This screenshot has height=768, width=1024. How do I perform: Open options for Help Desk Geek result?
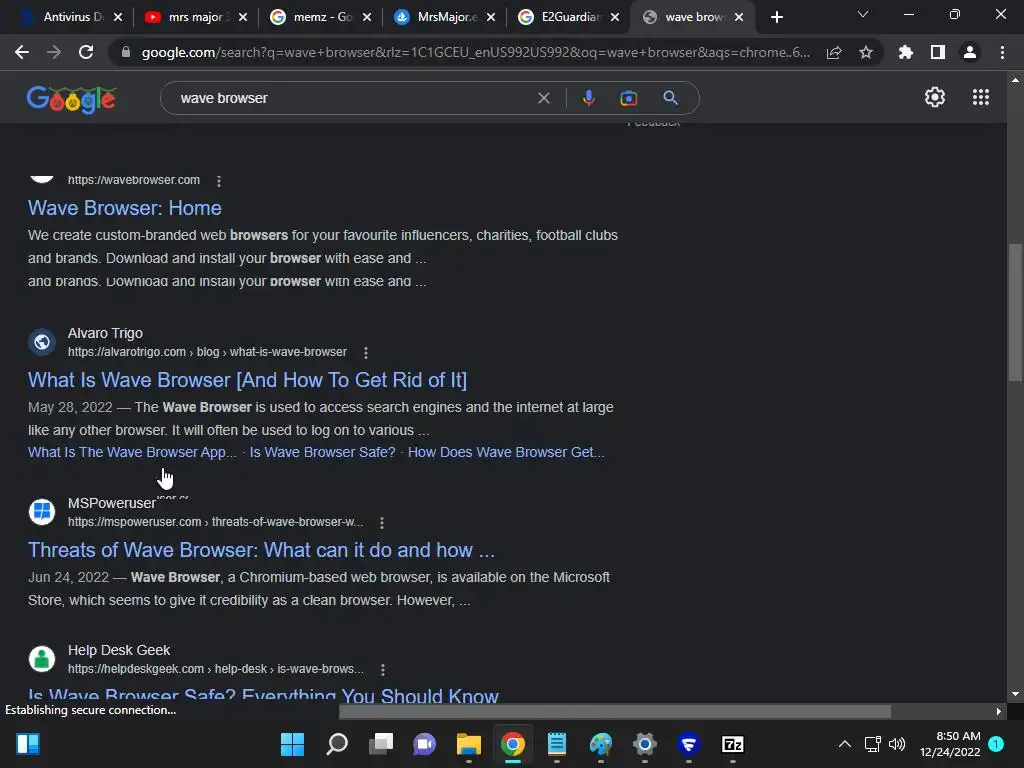[x=383, y=669]
